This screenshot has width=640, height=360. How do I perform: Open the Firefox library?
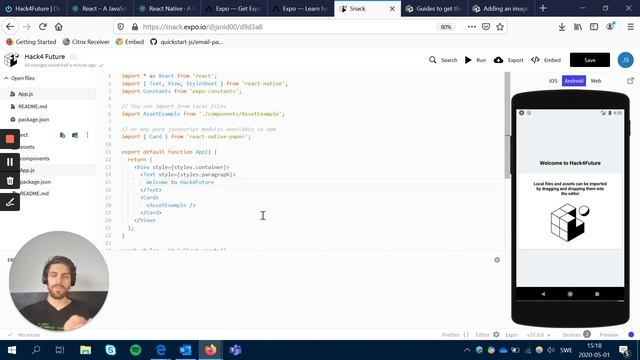(578, 27)
